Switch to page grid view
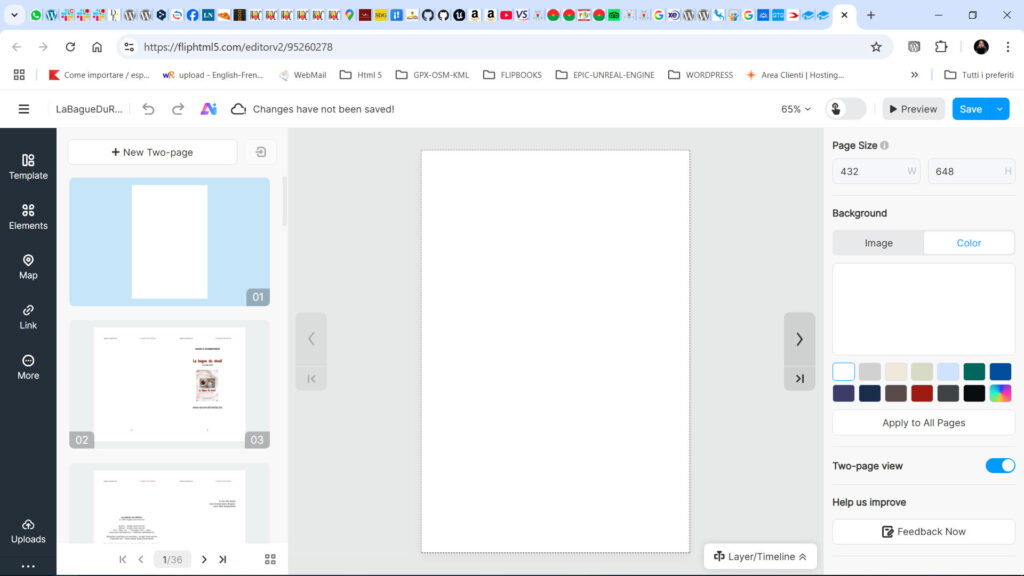The height and width of the screenshot is (576, 1024). (x=270, y=560)
